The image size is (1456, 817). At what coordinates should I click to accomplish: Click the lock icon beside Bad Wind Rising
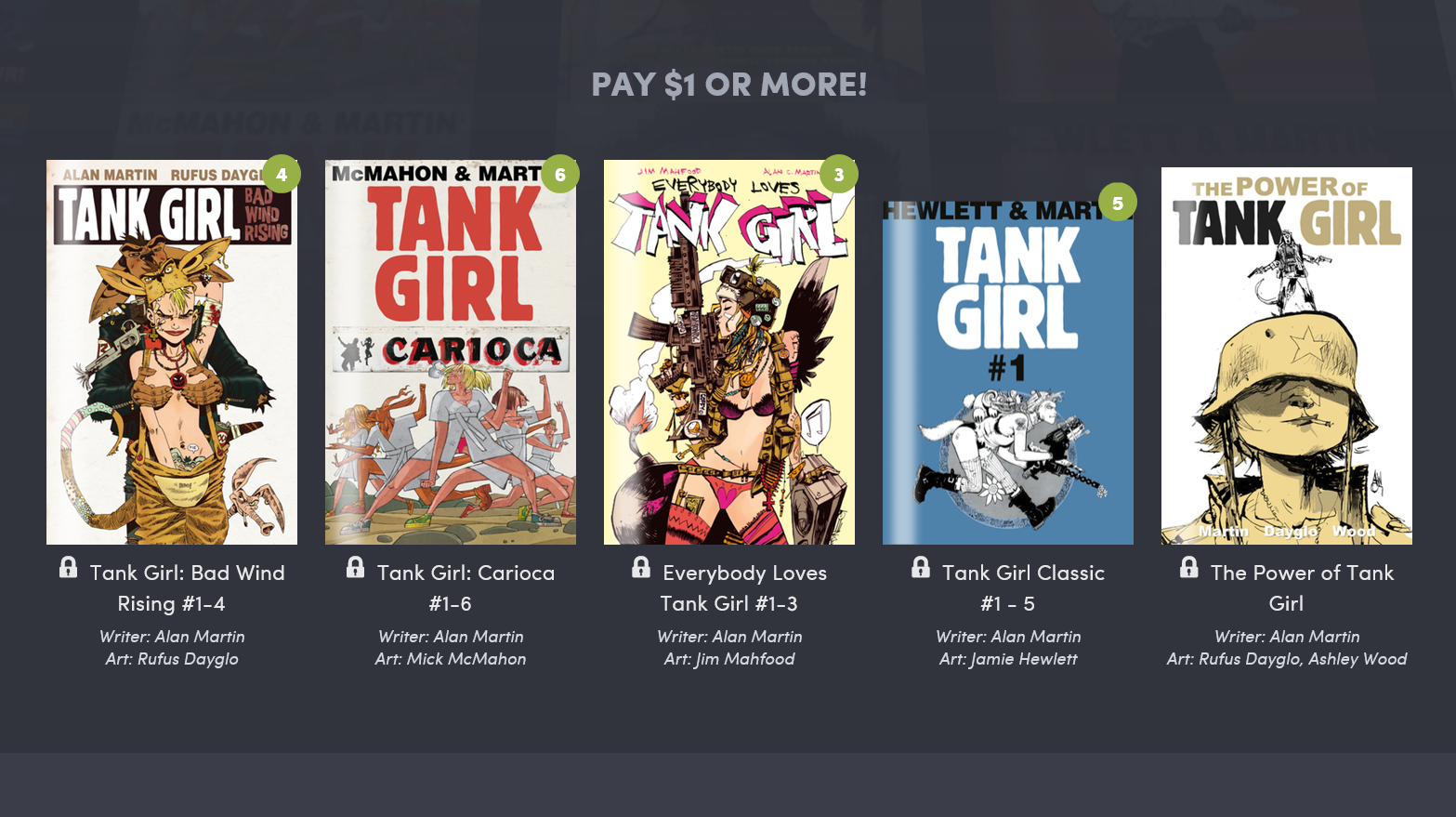[68, 567]
